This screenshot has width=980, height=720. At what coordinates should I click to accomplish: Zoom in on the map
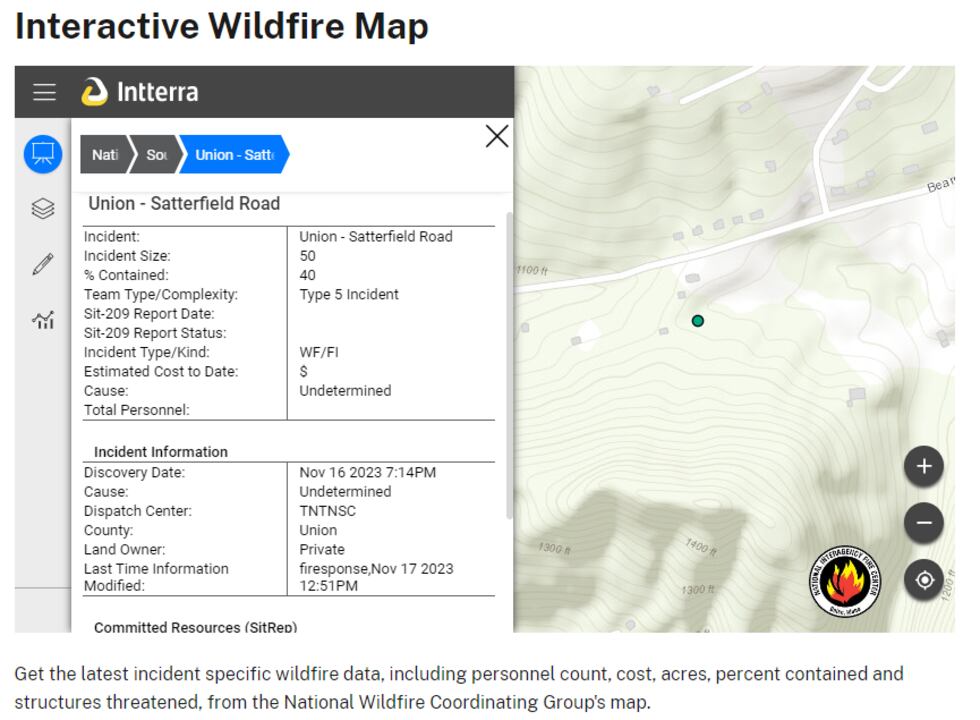(x=924, y=466)
